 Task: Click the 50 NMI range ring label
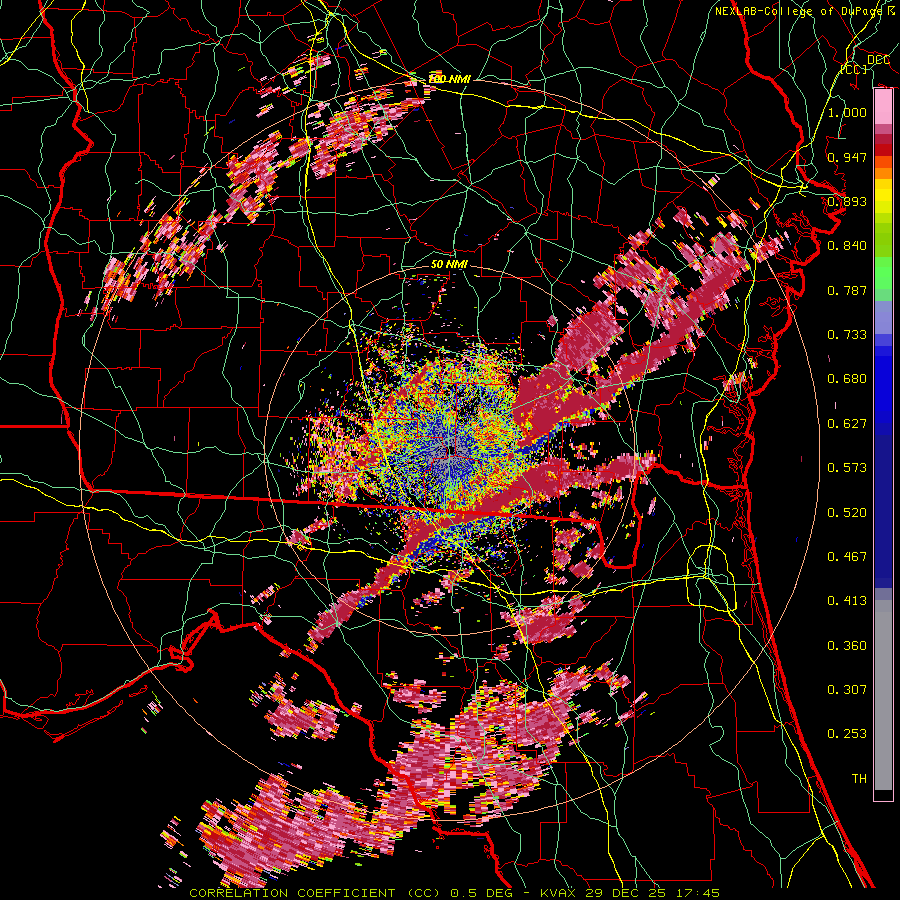pos(449,265)
